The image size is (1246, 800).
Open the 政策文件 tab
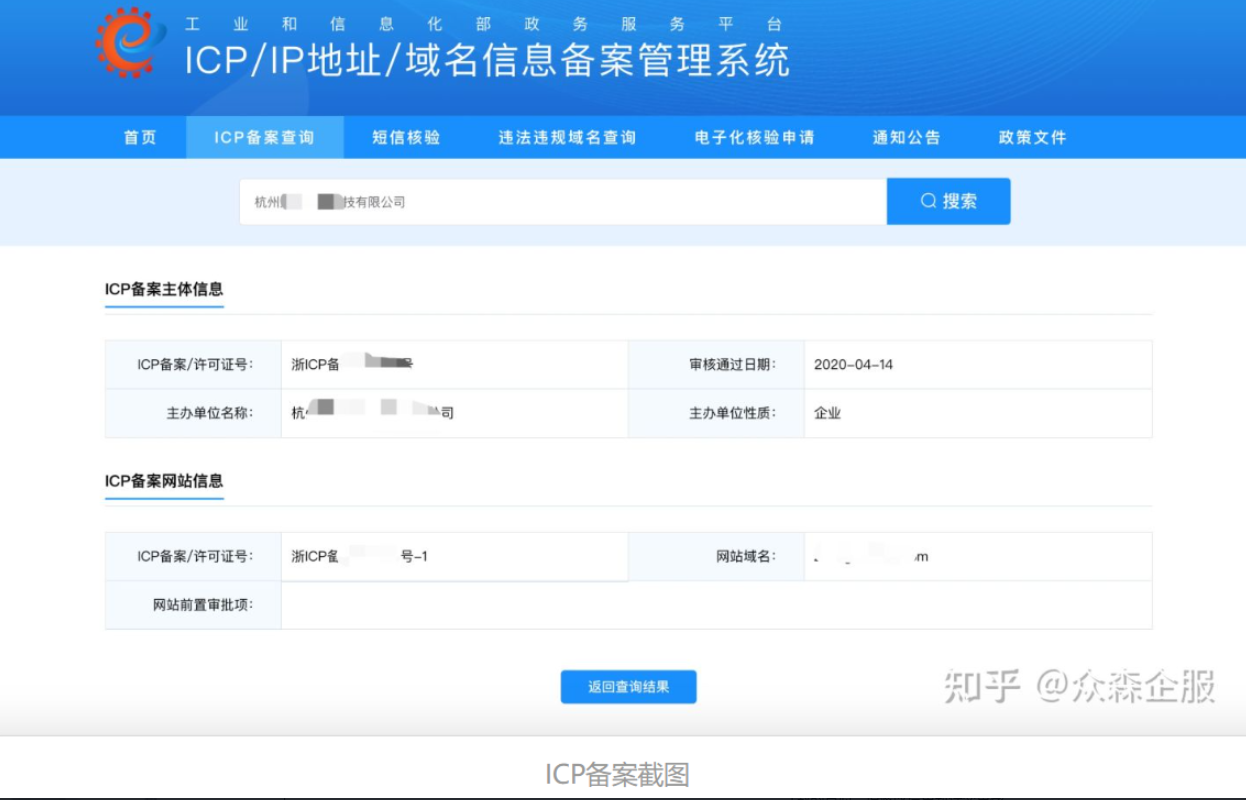click(1032, 138)
